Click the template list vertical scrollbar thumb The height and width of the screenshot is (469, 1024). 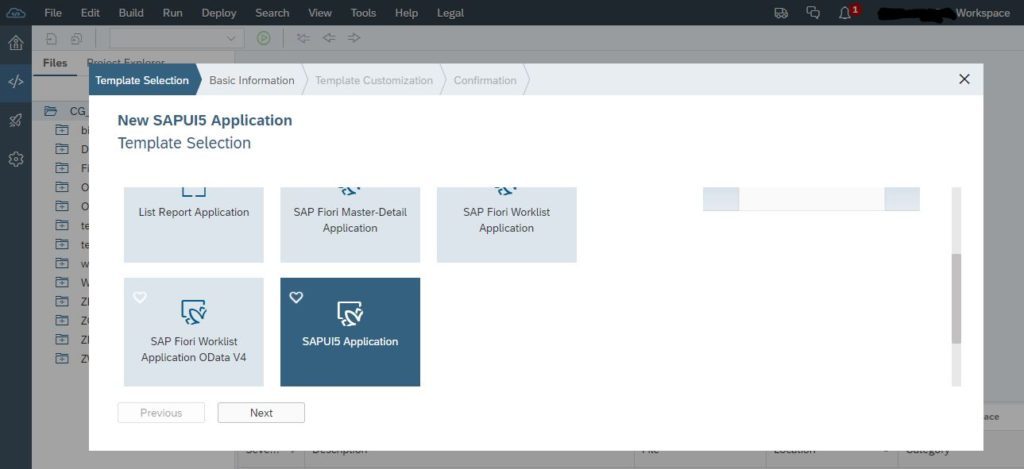(956, 299)
